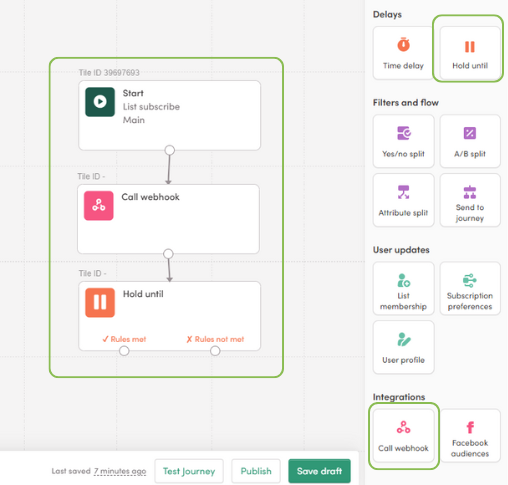Click the Test Journey button
The image size is (508, 485).
click(189, 471)
